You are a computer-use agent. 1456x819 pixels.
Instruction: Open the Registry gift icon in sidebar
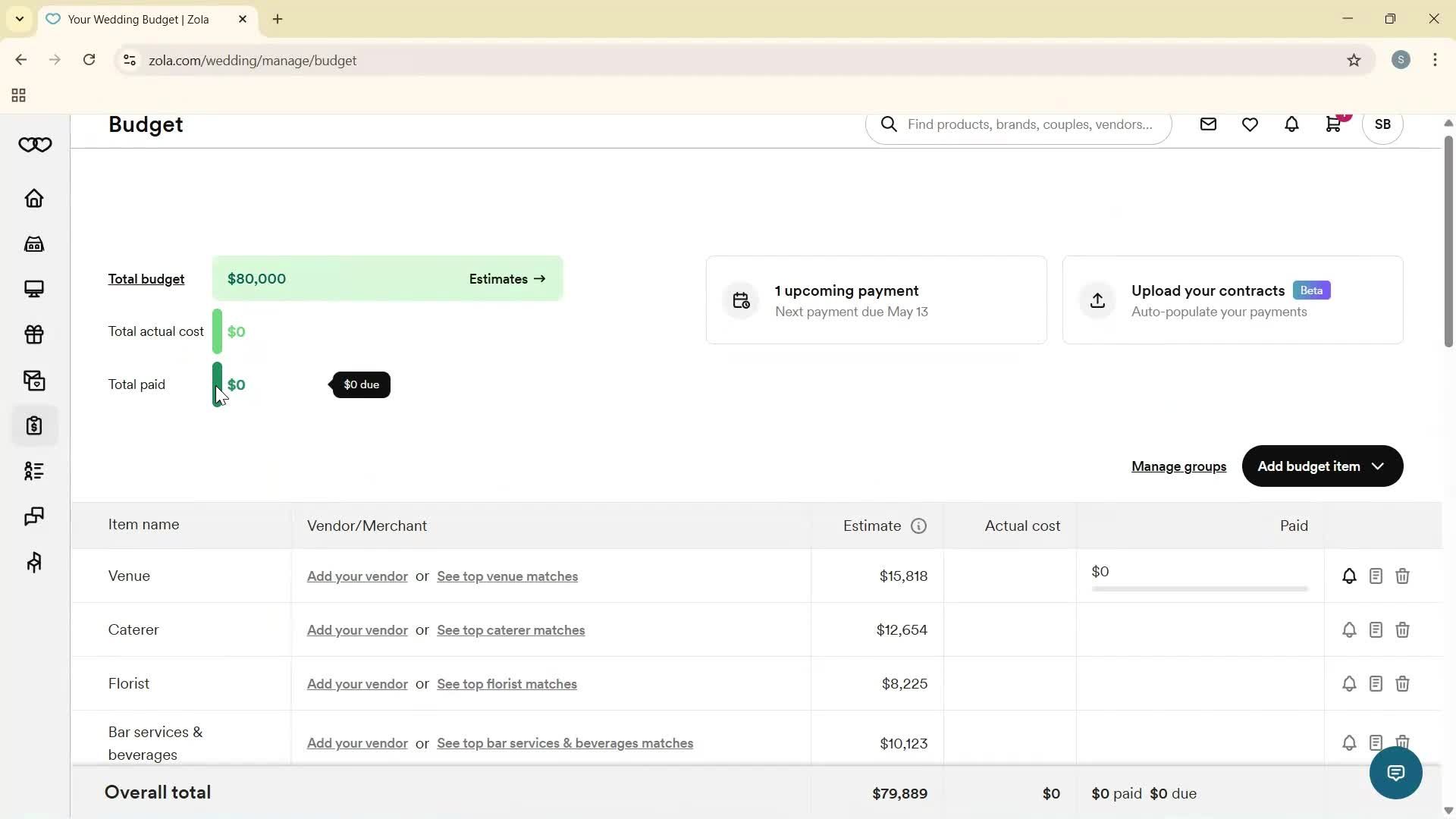coord(33,334)
